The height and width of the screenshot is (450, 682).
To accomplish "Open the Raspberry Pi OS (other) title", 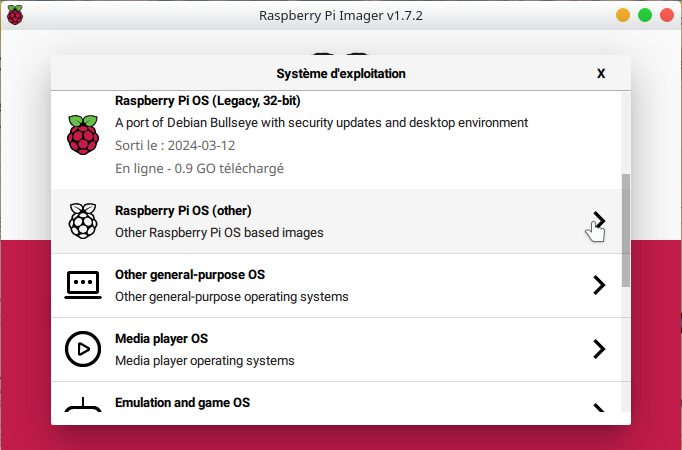I will (x=183, y=211).
